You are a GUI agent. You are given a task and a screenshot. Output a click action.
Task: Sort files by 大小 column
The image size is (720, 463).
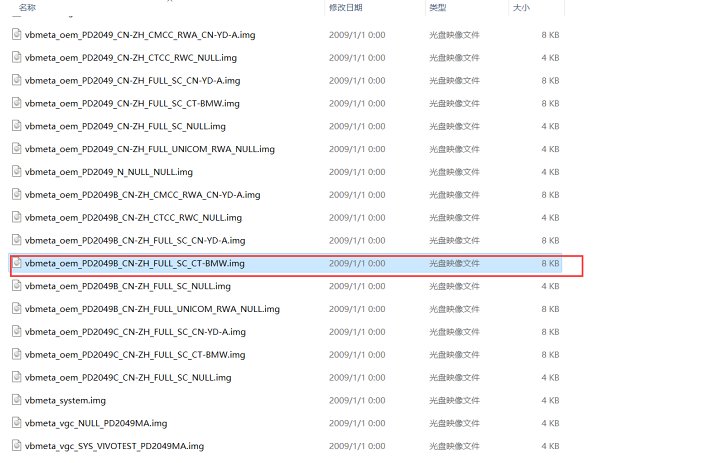(x=521, y=7)
